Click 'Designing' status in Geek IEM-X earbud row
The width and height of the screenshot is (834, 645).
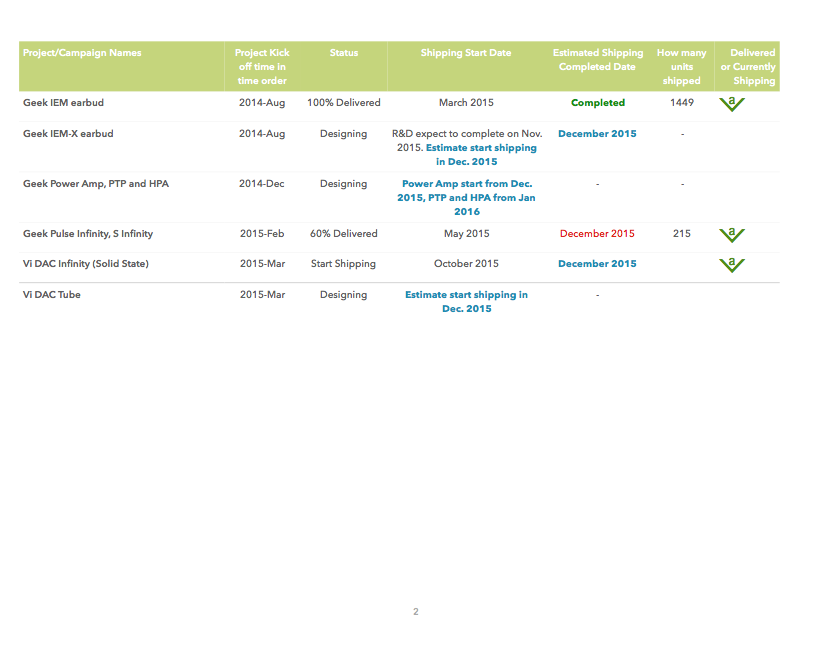point(344,133)
